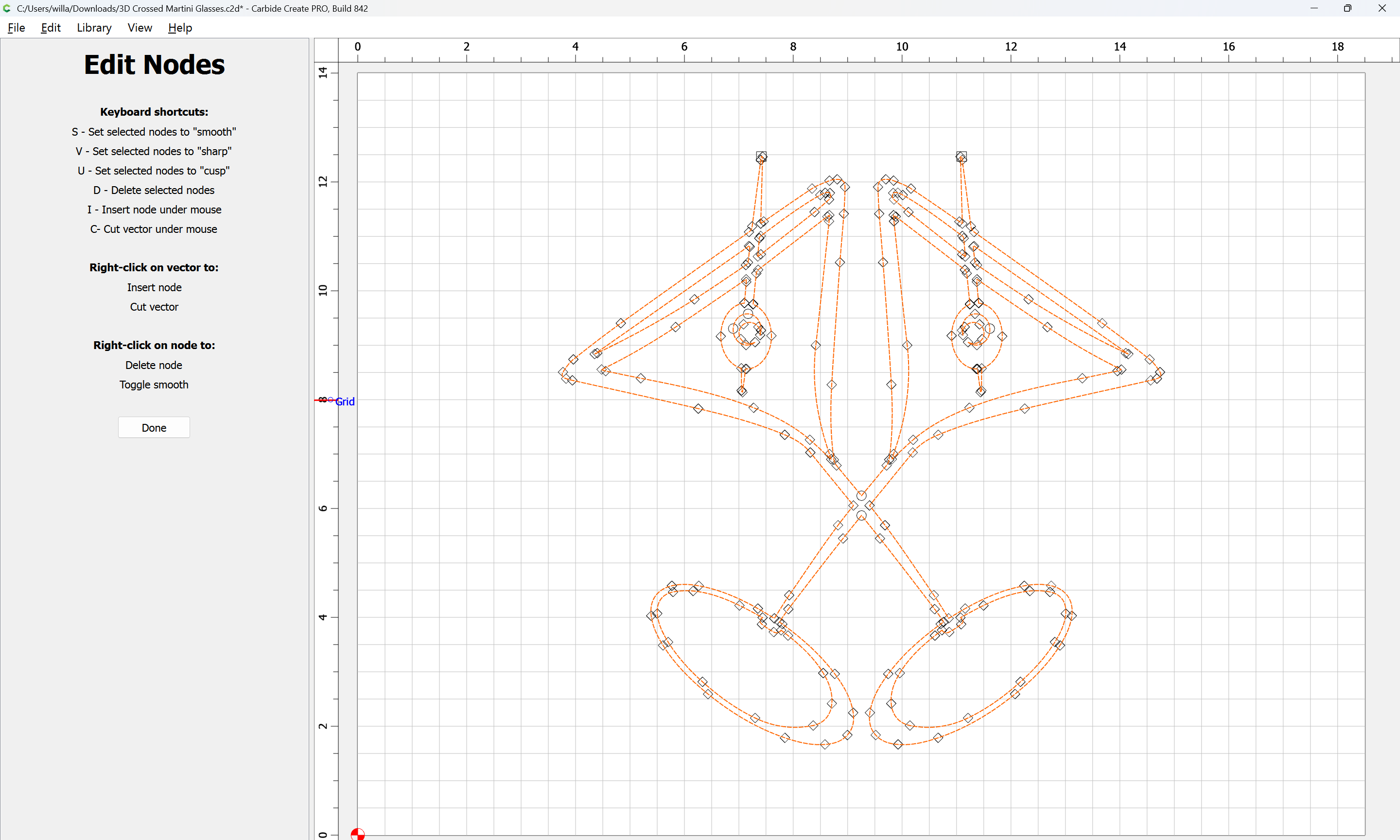Open the Library menu
The image size is (1400, 840).
[x=94, y=28]
